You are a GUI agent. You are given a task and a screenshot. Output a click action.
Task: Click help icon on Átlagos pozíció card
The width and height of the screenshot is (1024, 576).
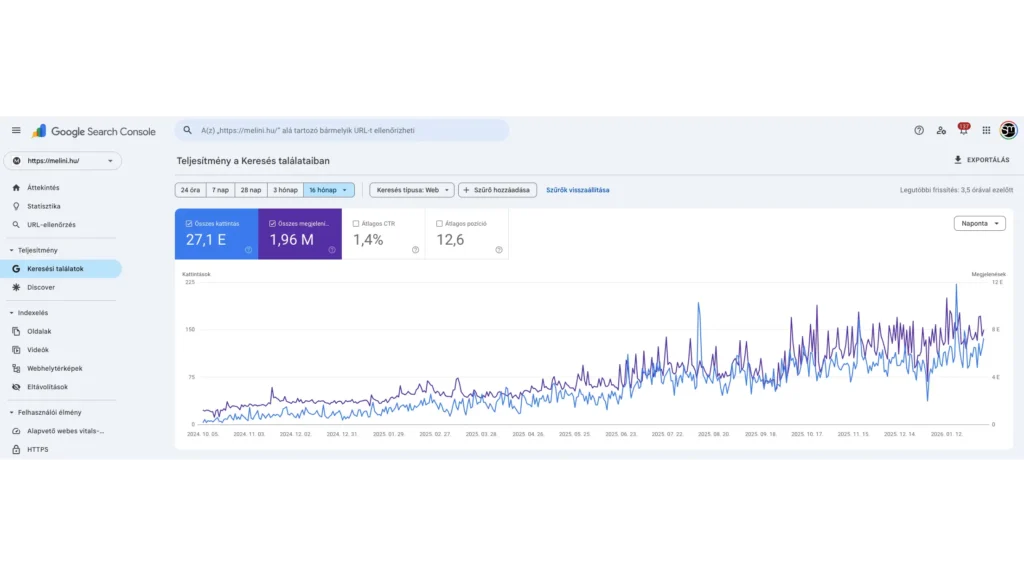click(x=498, y=250)
